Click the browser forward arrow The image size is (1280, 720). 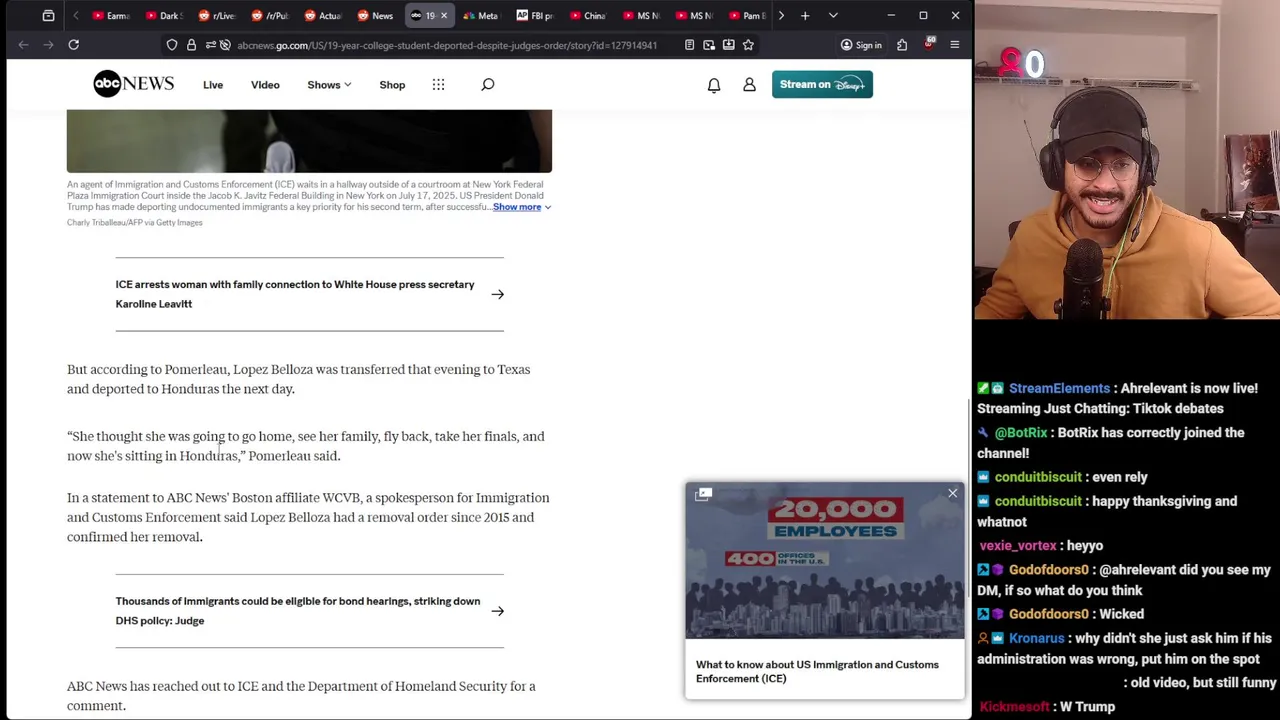pos(48,45)
